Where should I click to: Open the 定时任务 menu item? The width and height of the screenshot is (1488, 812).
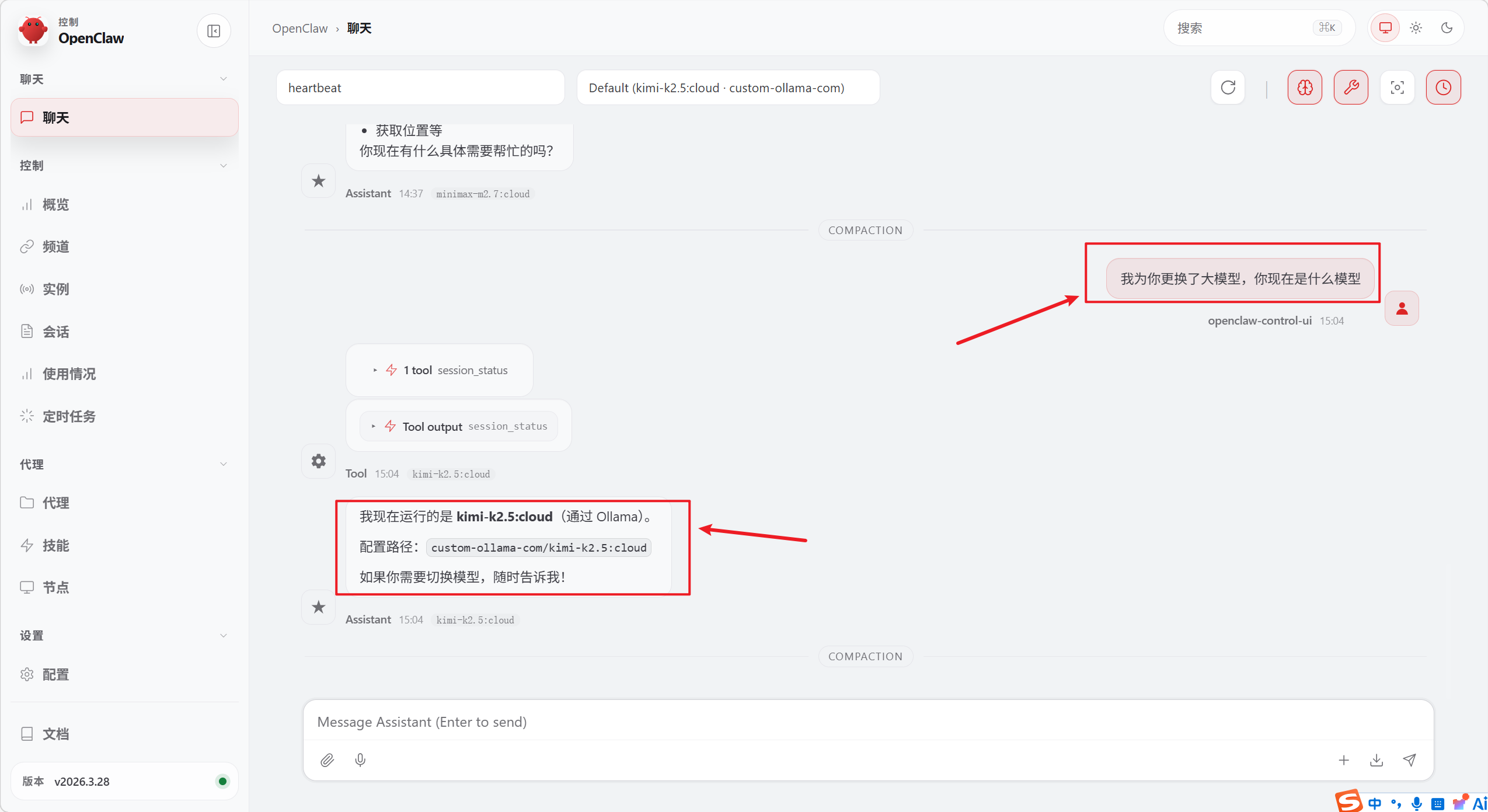(x=69, y=416)
